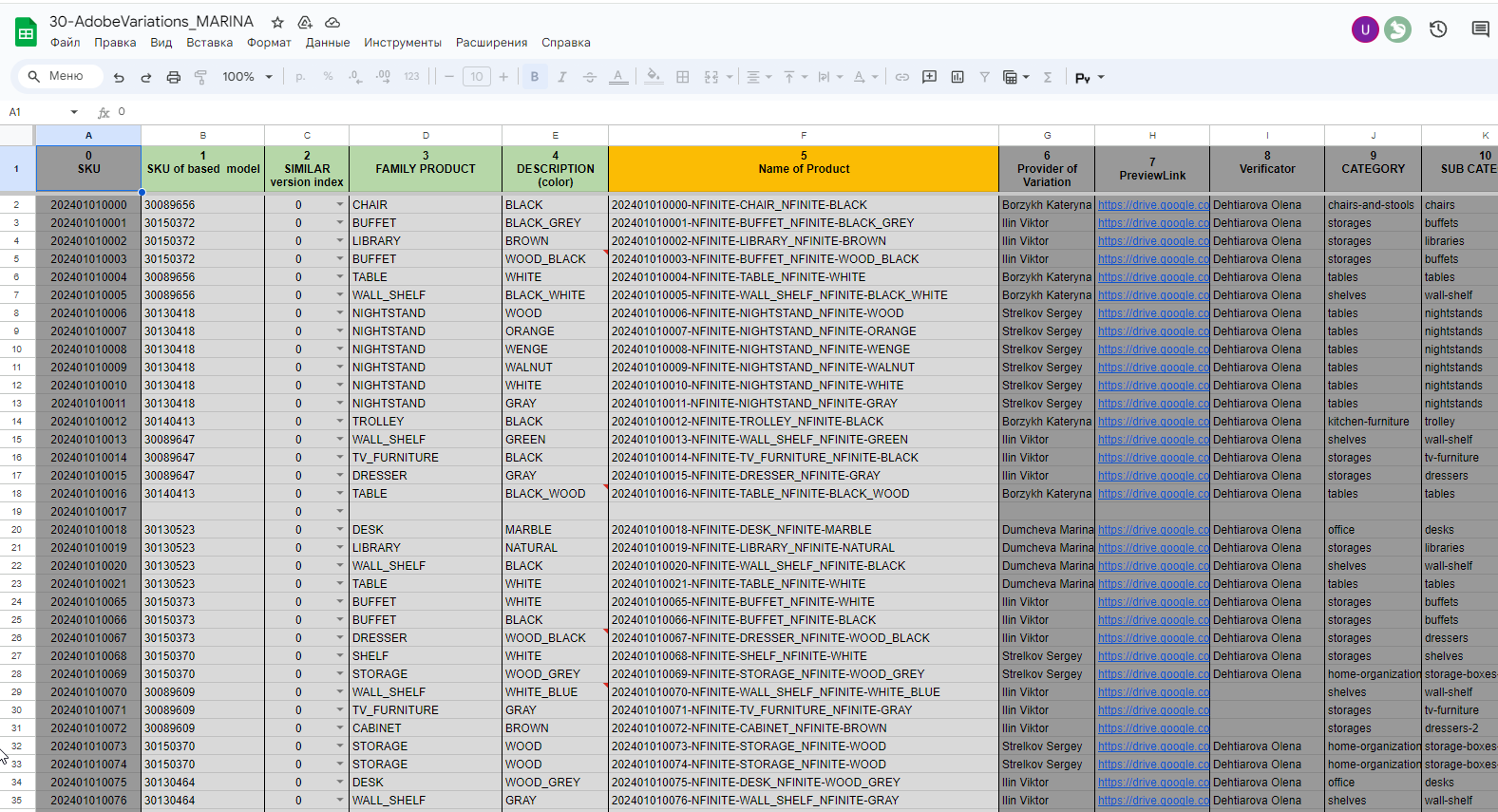Toggle bold formatting button
1498x812 pixels.
[x=535, y=77]
